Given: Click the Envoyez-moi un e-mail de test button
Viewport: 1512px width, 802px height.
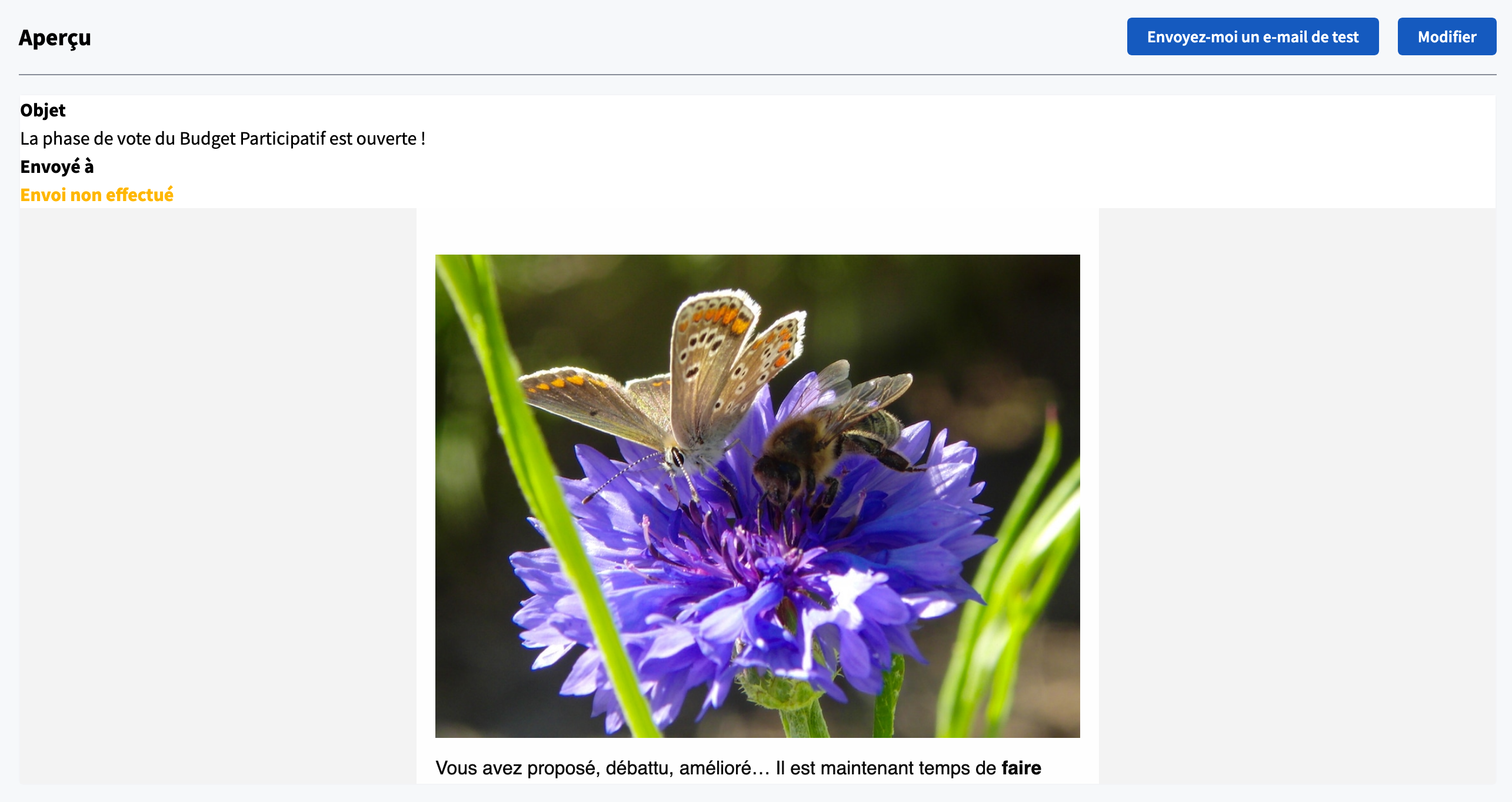Looking at the screenshot, I should pyautogui.click(x=1252, y=36).
